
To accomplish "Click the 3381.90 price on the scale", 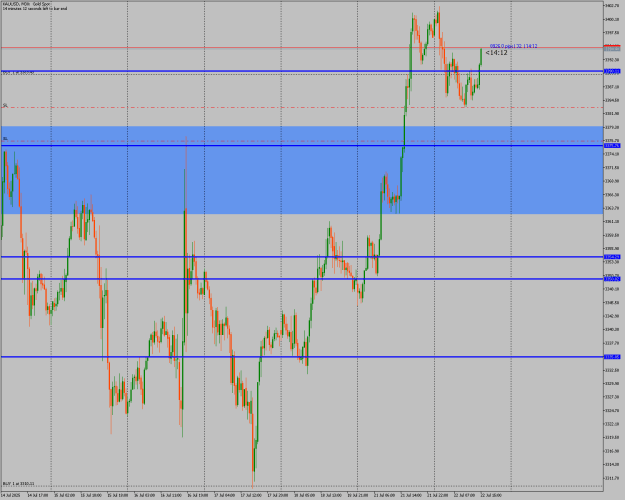I will coord(612,114).
